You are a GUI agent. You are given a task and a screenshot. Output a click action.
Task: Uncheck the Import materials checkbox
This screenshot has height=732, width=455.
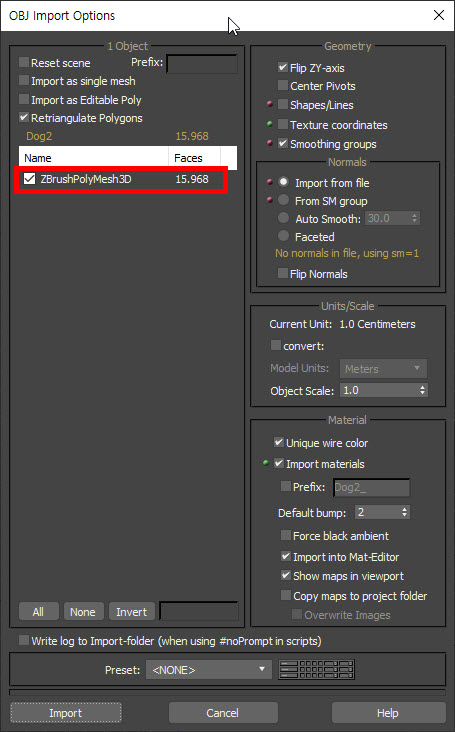click(279, 463)
